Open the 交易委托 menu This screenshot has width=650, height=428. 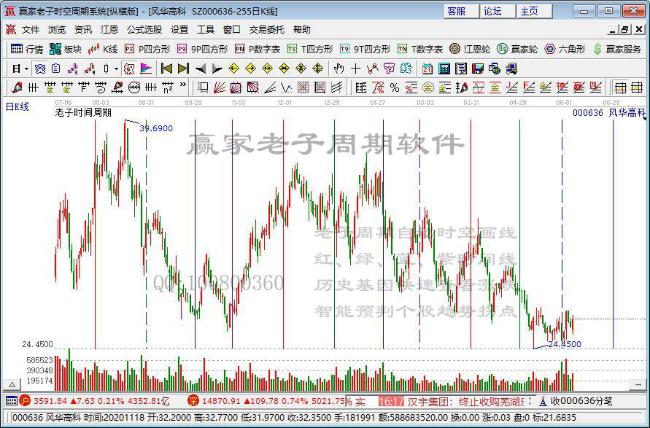tap(267, 30)
